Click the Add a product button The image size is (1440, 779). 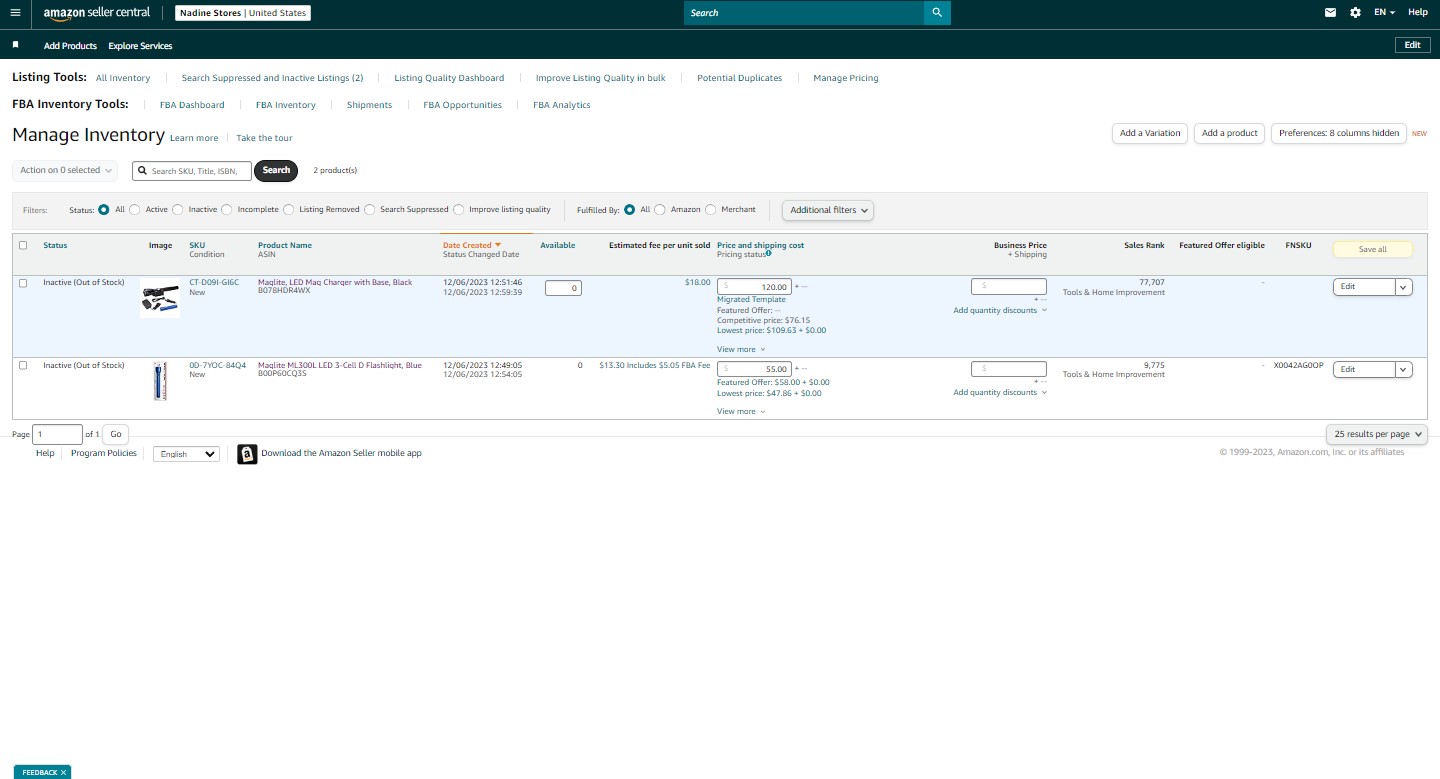coord(1229,133)
